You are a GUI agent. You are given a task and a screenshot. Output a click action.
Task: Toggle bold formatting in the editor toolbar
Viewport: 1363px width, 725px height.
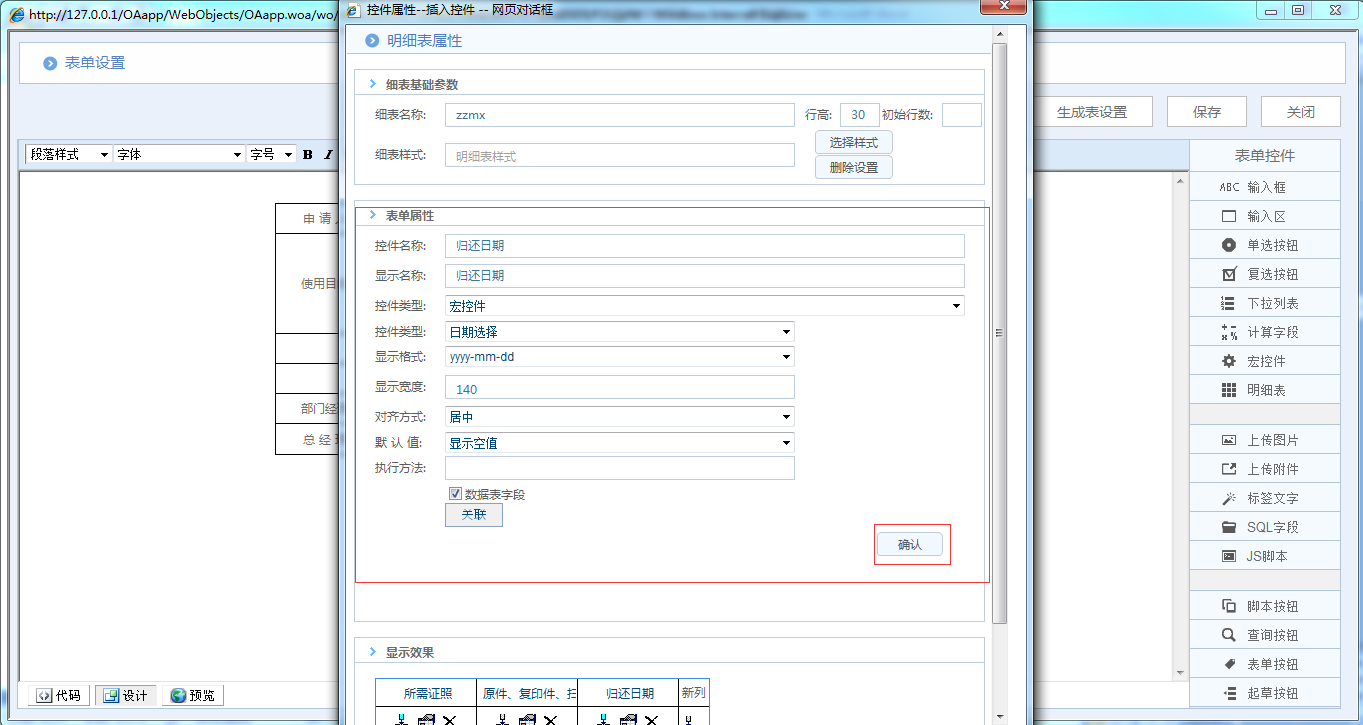pos(307,154)
